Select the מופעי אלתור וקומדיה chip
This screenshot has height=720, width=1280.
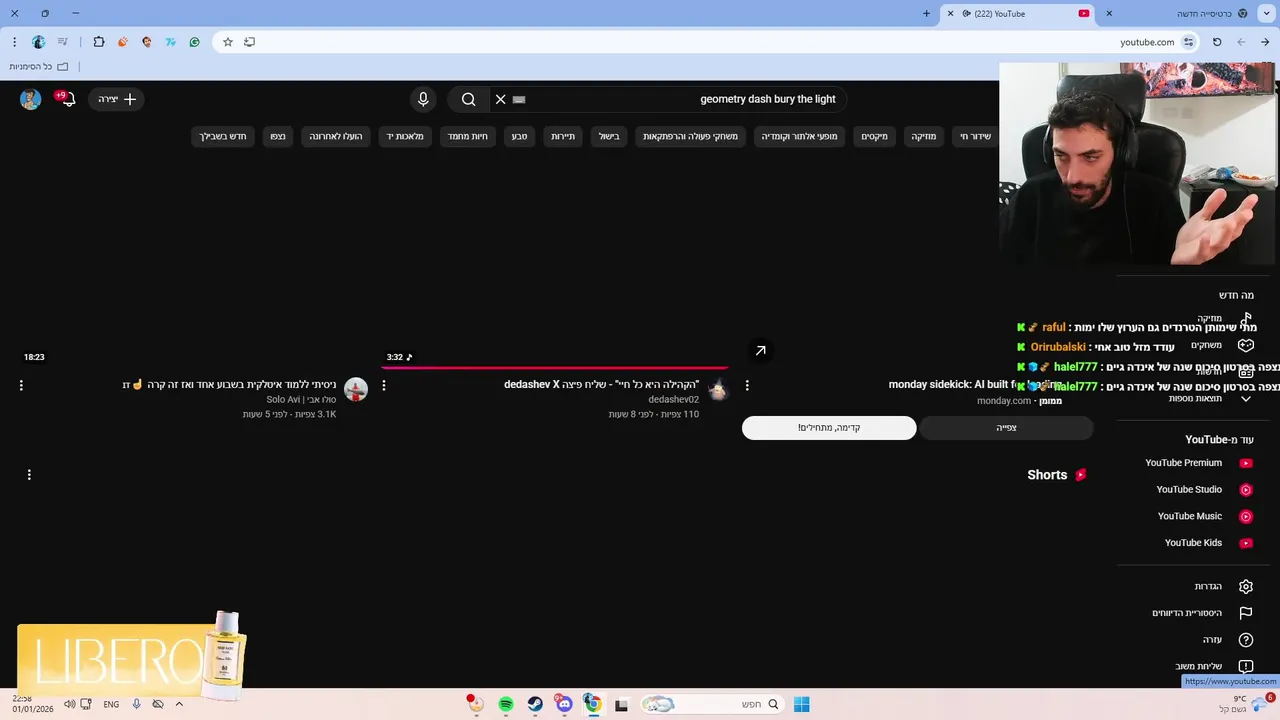[x=799, y=136]
